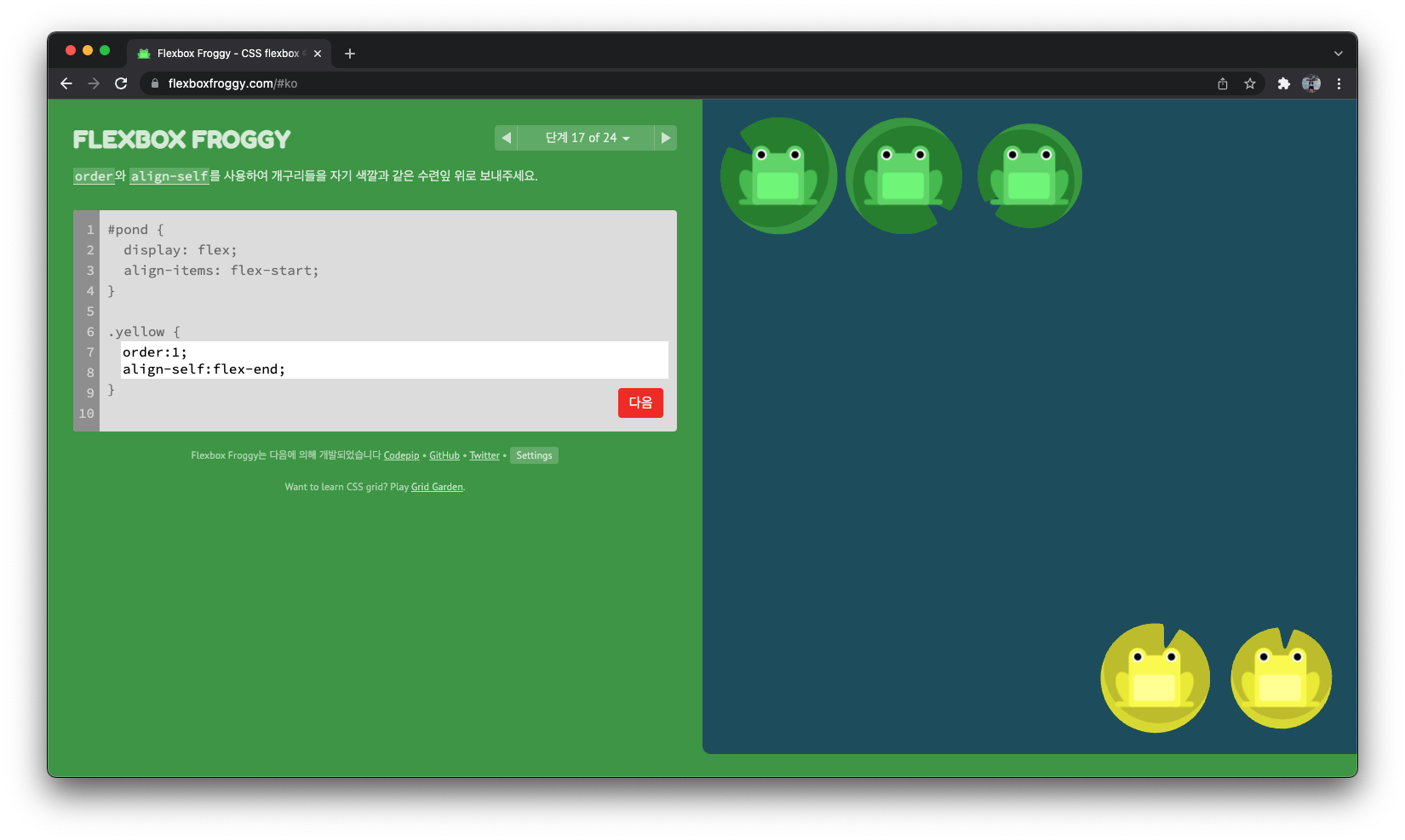
Task: Open the Codepip link
Action: [401, 455]
